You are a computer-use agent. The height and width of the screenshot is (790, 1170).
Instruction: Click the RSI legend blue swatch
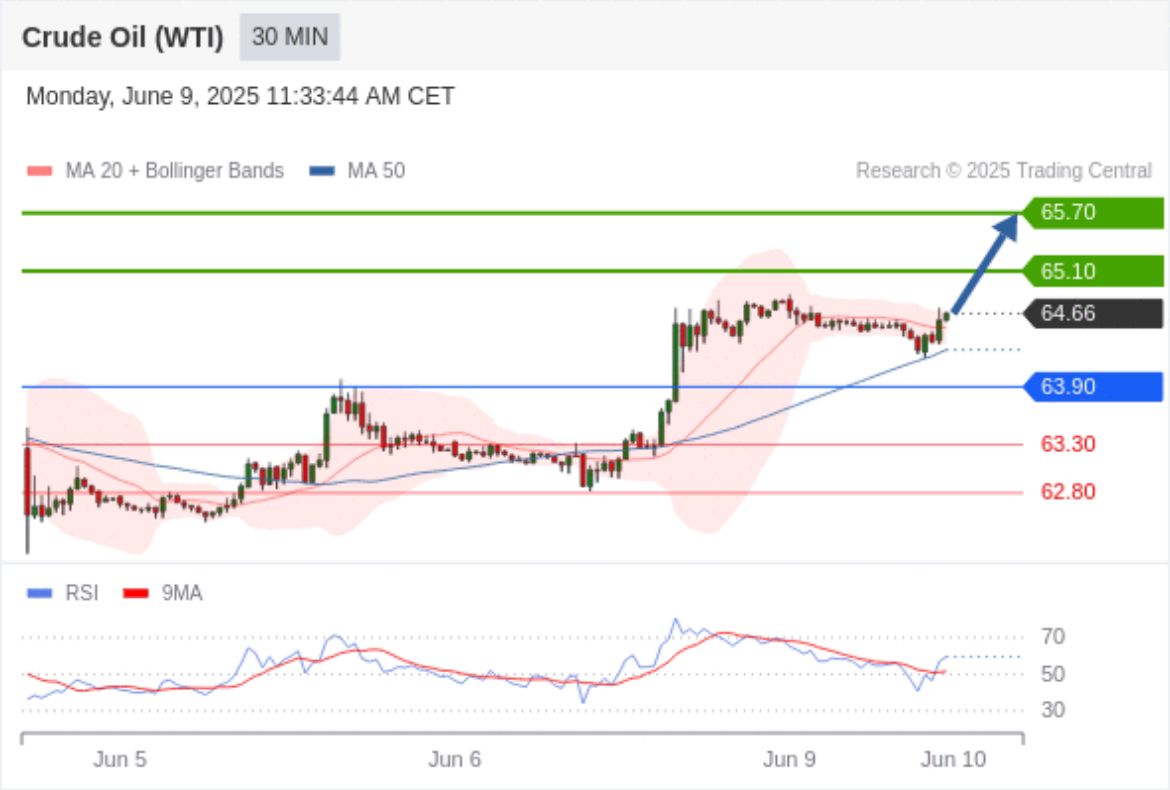pyautogui.click(x=40, y=594)
